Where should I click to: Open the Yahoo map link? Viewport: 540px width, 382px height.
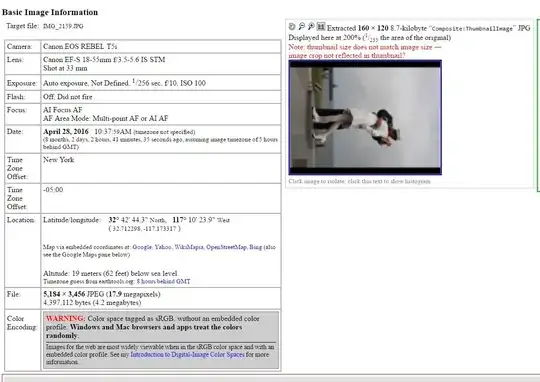[163, 247]
